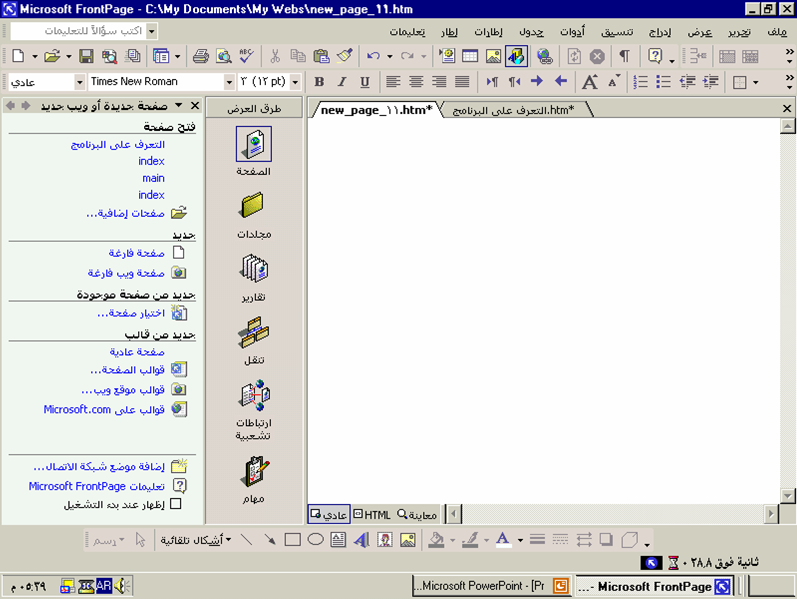Click the ask a question input field
The width and height of the screenshot is (797, 599).
pyautogui.click(x=78, y=31)
